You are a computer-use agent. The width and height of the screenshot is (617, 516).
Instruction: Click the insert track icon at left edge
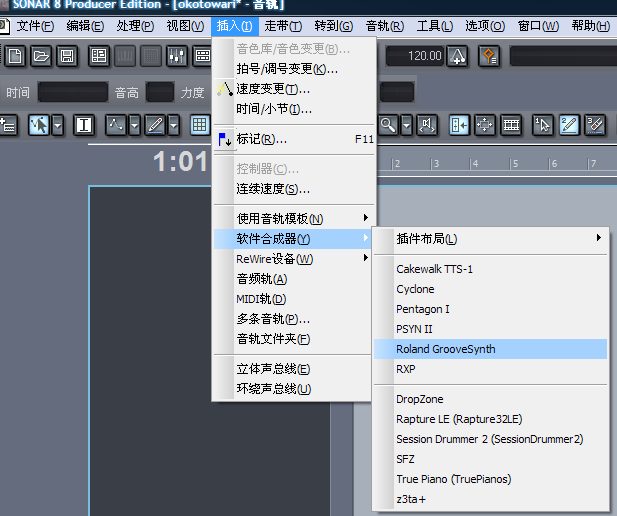click(8, 126)
